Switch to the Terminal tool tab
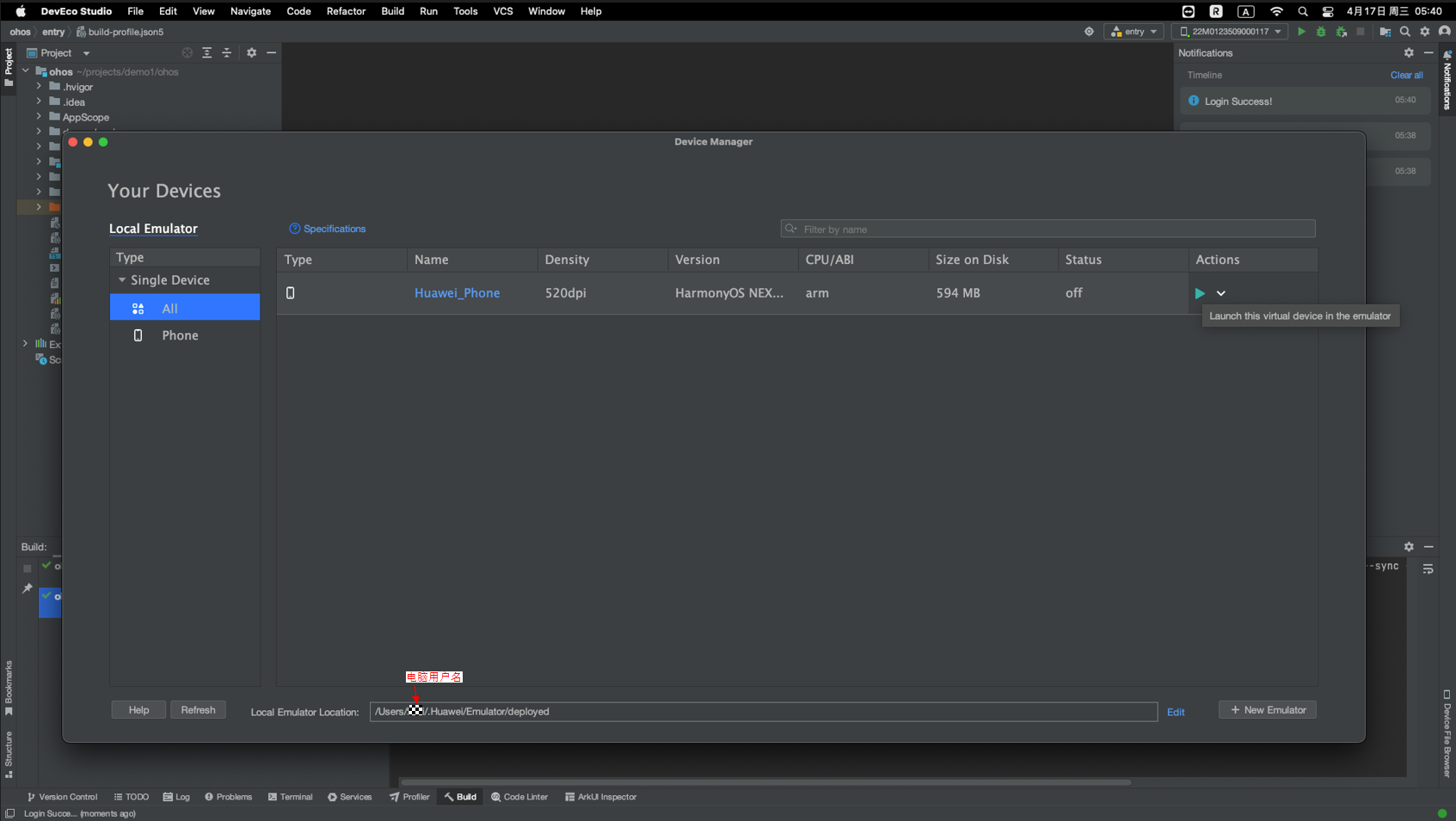Image resolution: width=1456 pixels, height=821 pixels. tap(290, 797)
